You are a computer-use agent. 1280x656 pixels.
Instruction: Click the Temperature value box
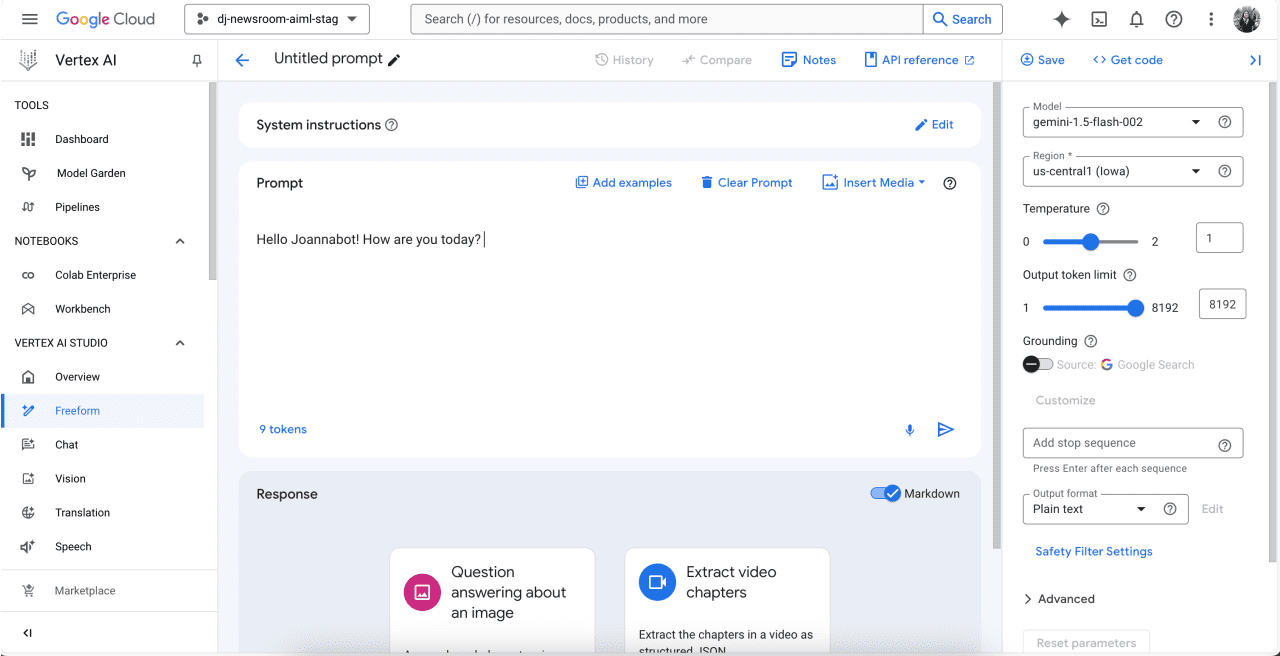(1219, 238)
